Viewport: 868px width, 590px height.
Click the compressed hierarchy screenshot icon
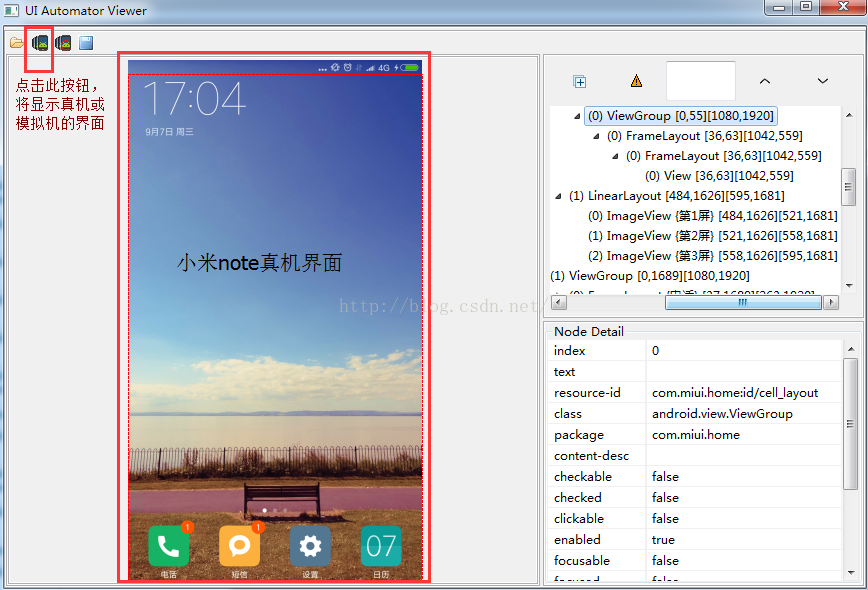click(63, 43)
